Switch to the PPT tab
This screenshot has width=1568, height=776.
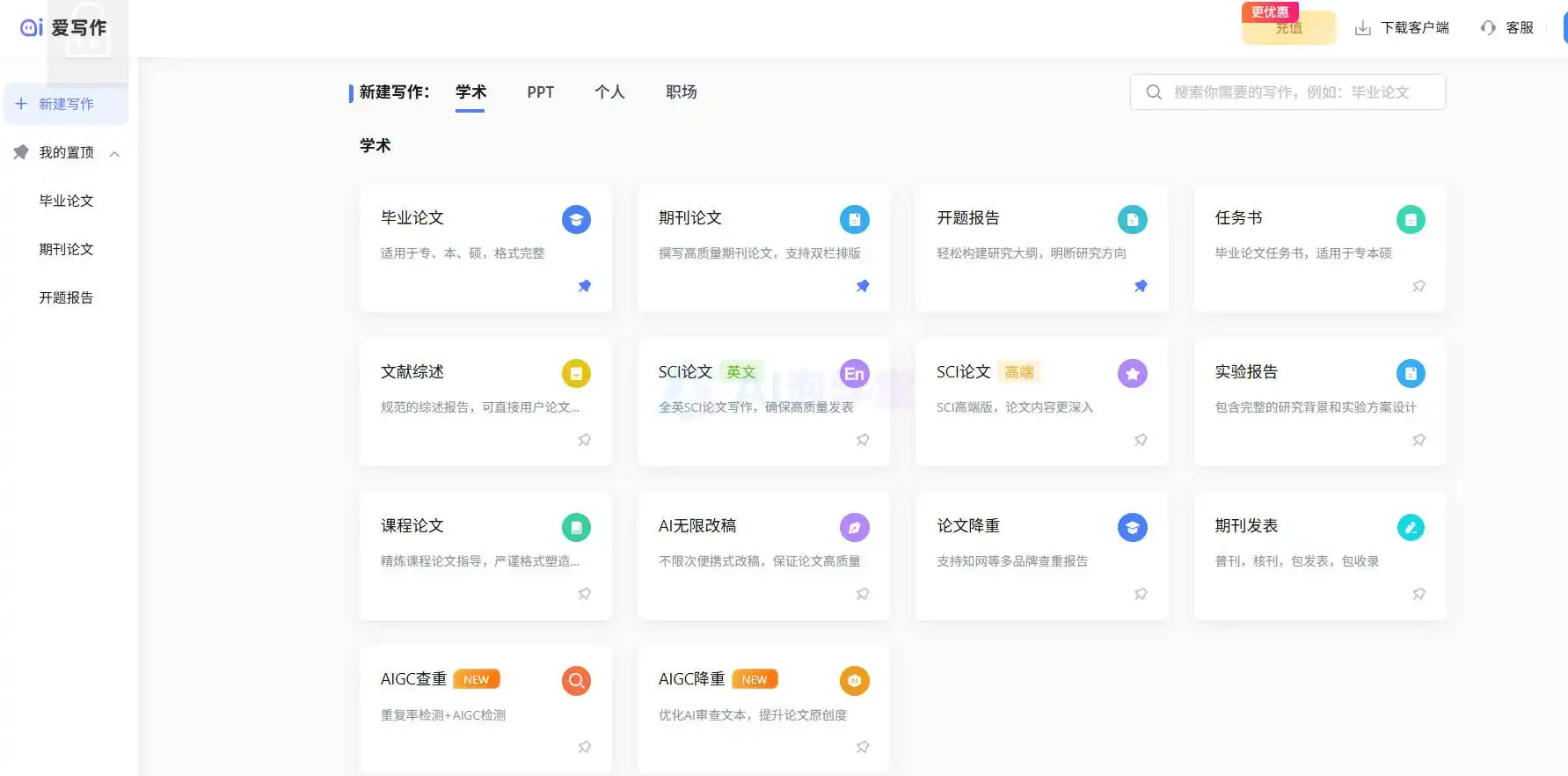pos(540,92)
